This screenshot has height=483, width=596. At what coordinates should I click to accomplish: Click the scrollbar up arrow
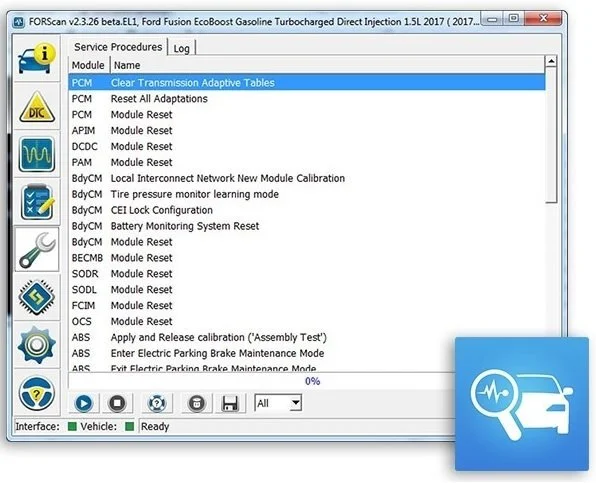(x=551, y=61)
